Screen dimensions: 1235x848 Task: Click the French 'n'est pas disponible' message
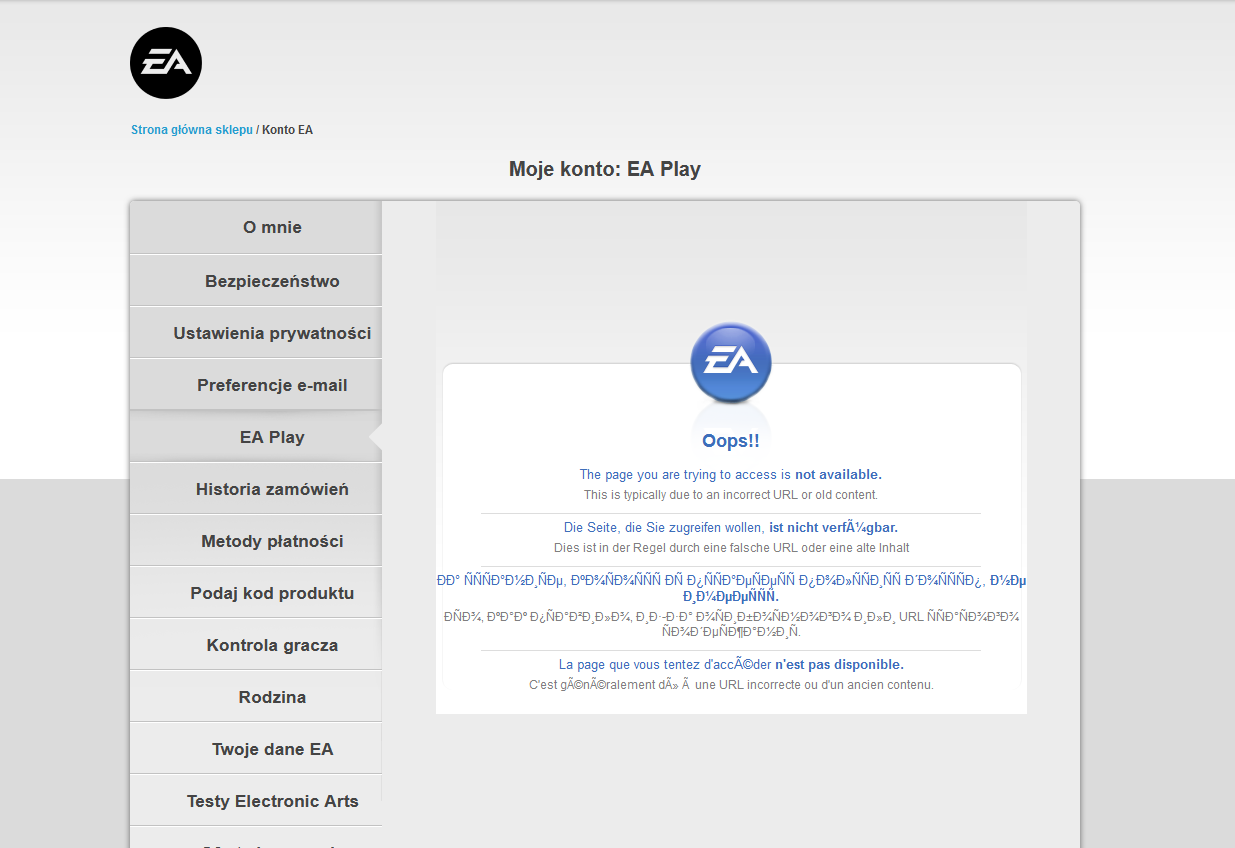(730, 664)
